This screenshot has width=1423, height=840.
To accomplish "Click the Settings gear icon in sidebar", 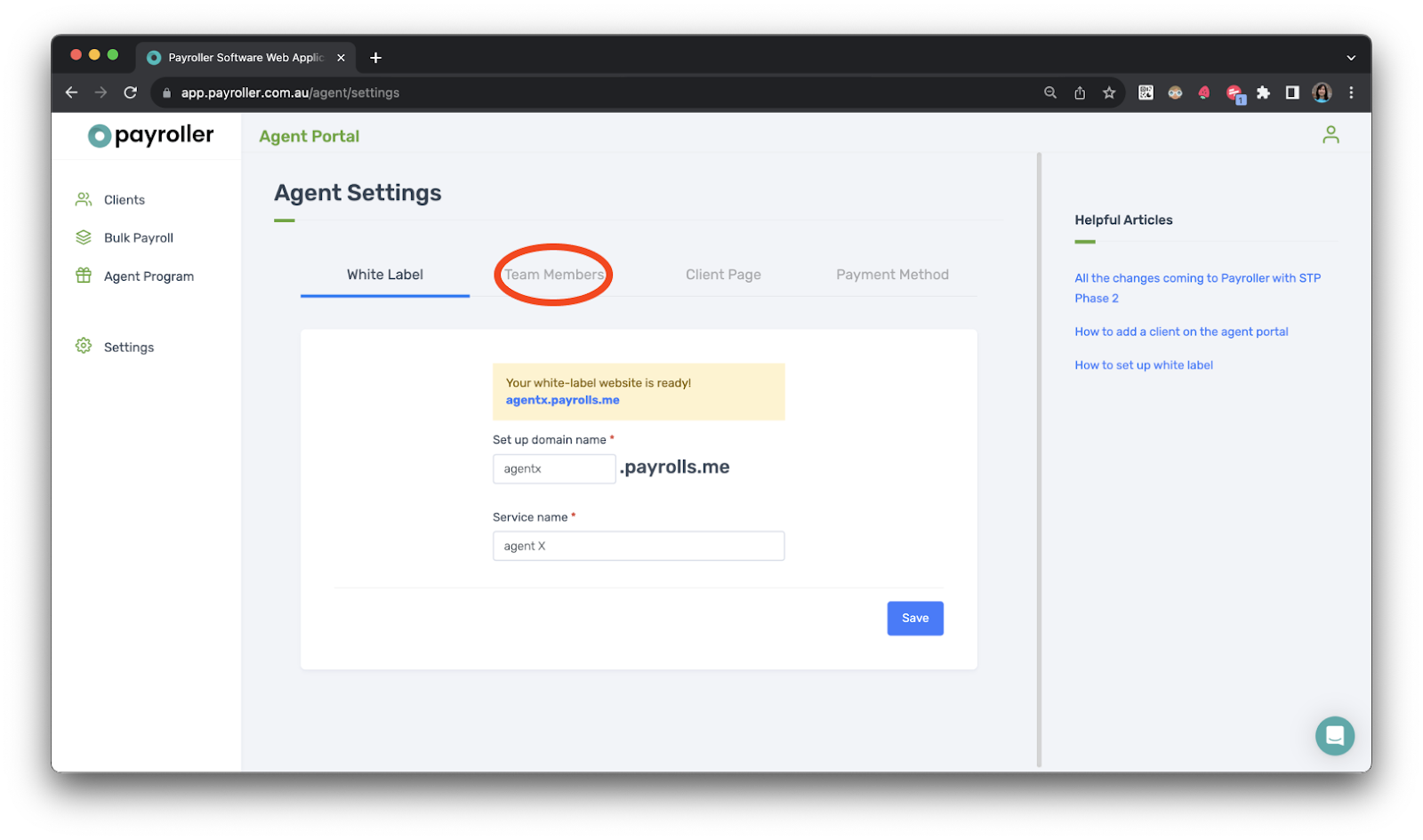I will (84, 346).
